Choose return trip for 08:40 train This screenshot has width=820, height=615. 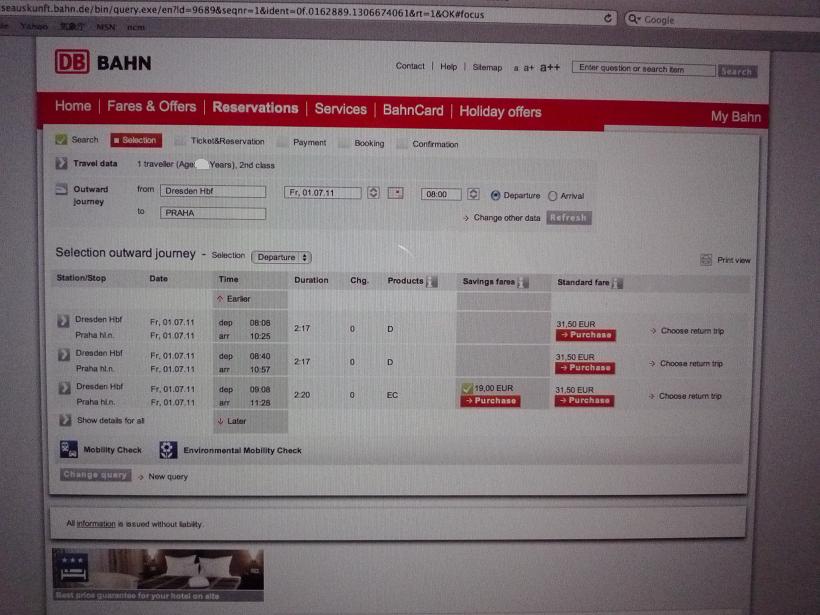[687, 363]
